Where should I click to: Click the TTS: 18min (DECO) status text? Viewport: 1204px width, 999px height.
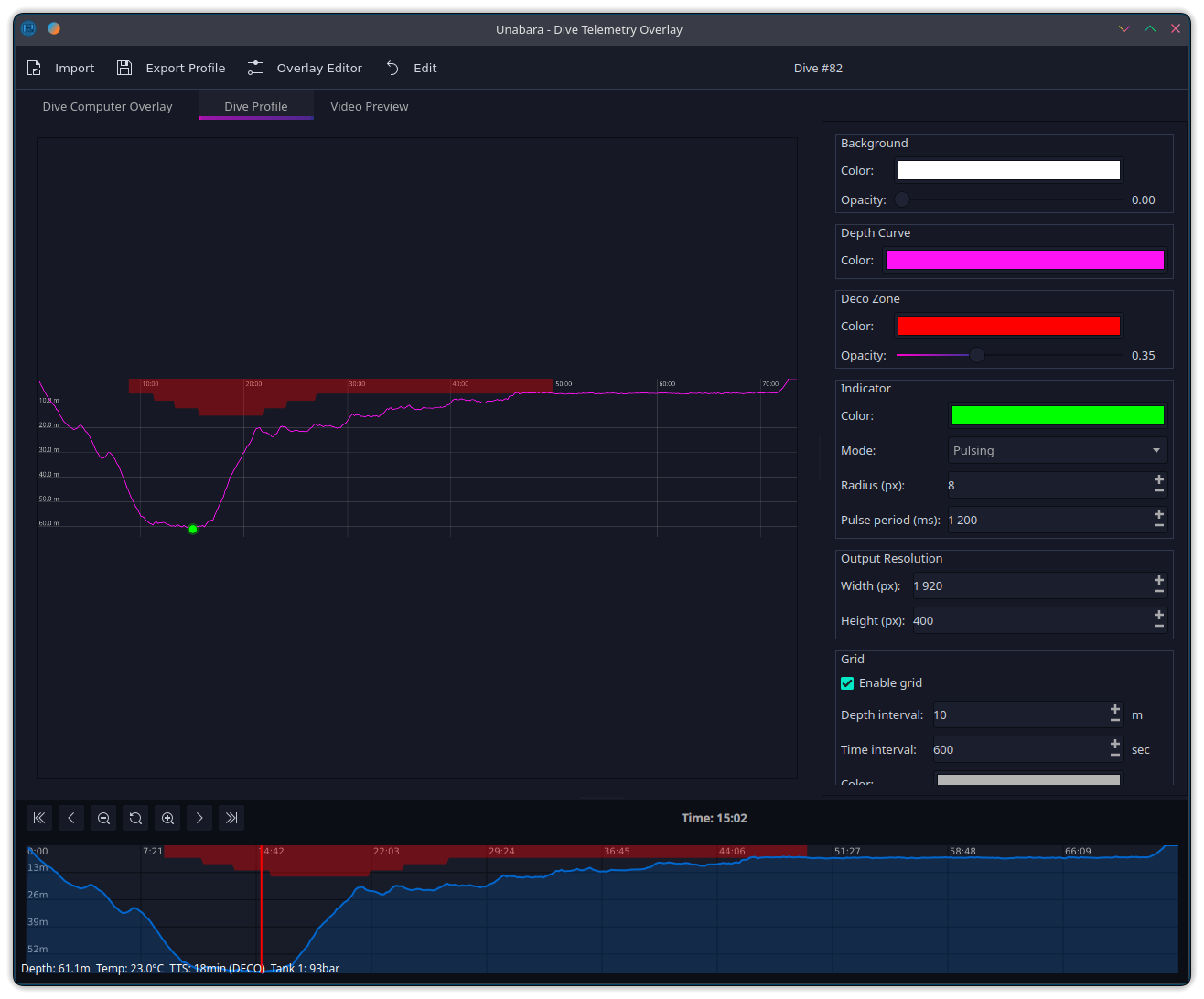point(217,968)
